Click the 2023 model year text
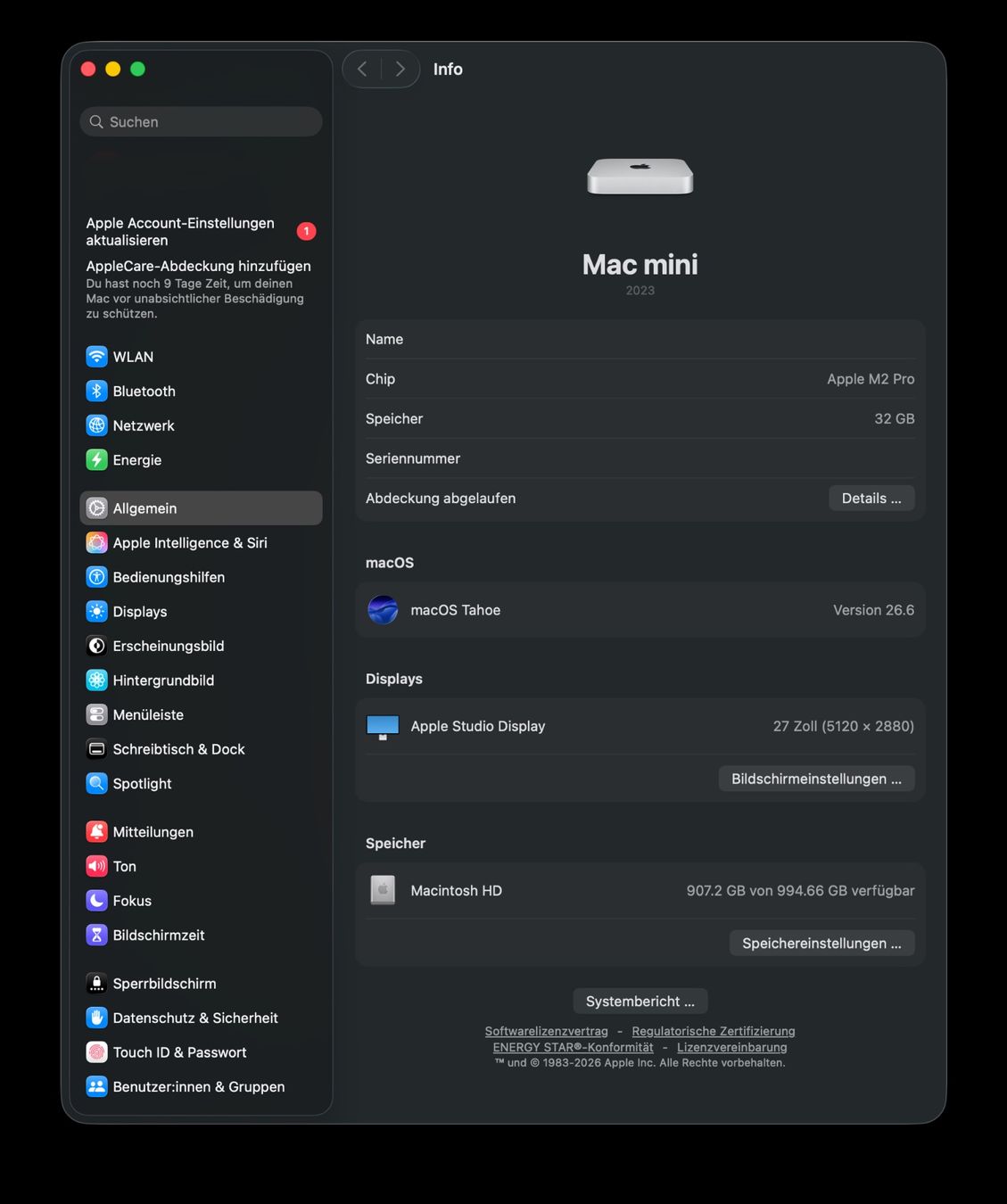This screenshot has height=1204, width=1007. pos(640,291)
